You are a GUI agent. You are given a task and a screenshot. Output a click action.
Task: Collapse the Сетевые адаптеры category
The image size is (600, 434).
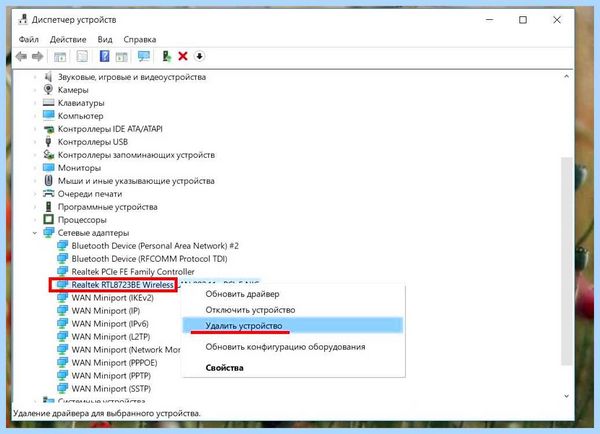click(x=35, y=233)
